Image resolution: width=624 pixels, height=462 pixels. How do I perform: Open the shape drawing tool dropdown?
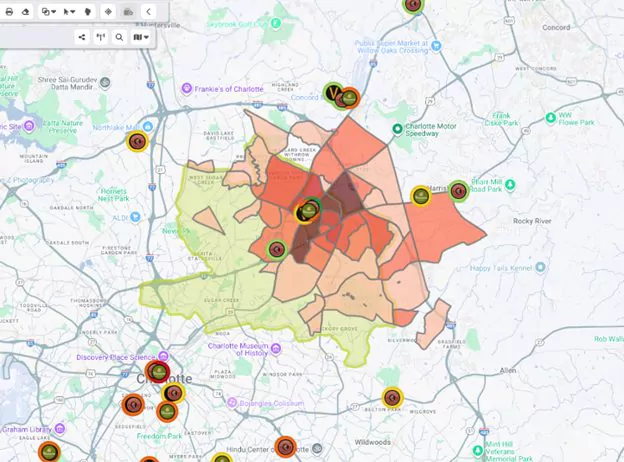pos(48,11)
